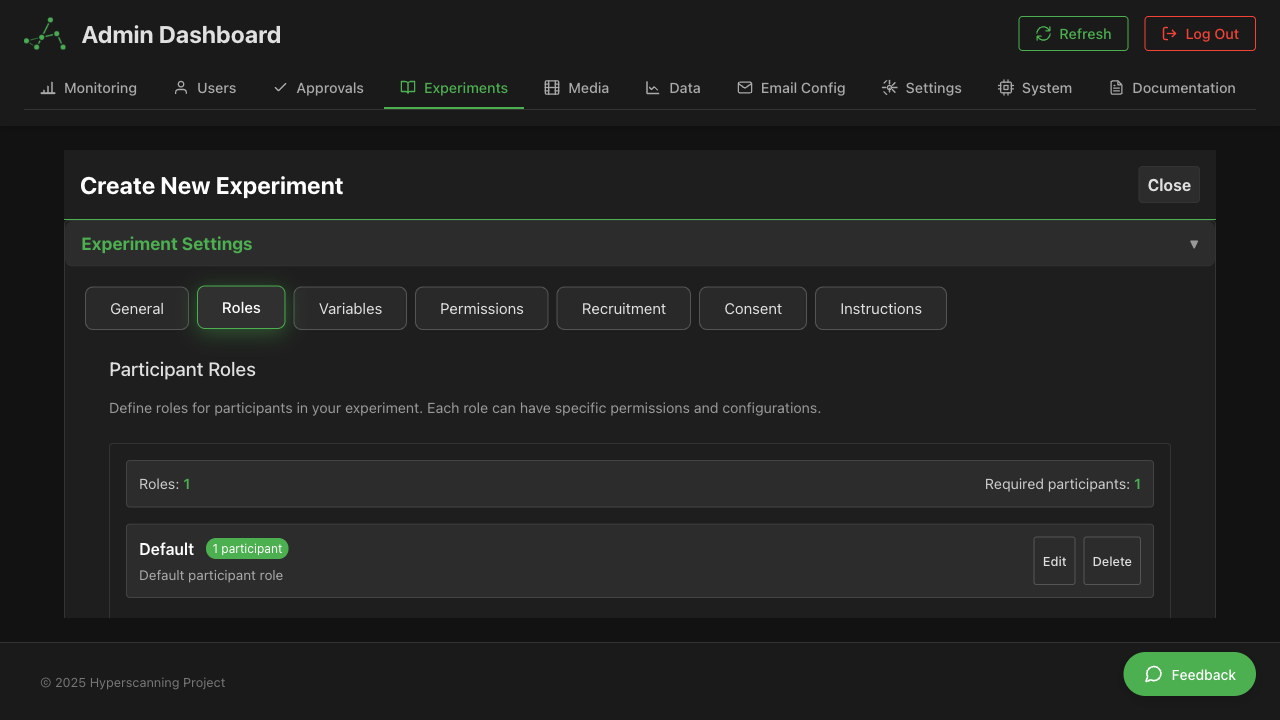Expand the Experiment Settings header chevron
Image resolution: width=1280 pixels, height=720 pixels.
click(1193, 243)
